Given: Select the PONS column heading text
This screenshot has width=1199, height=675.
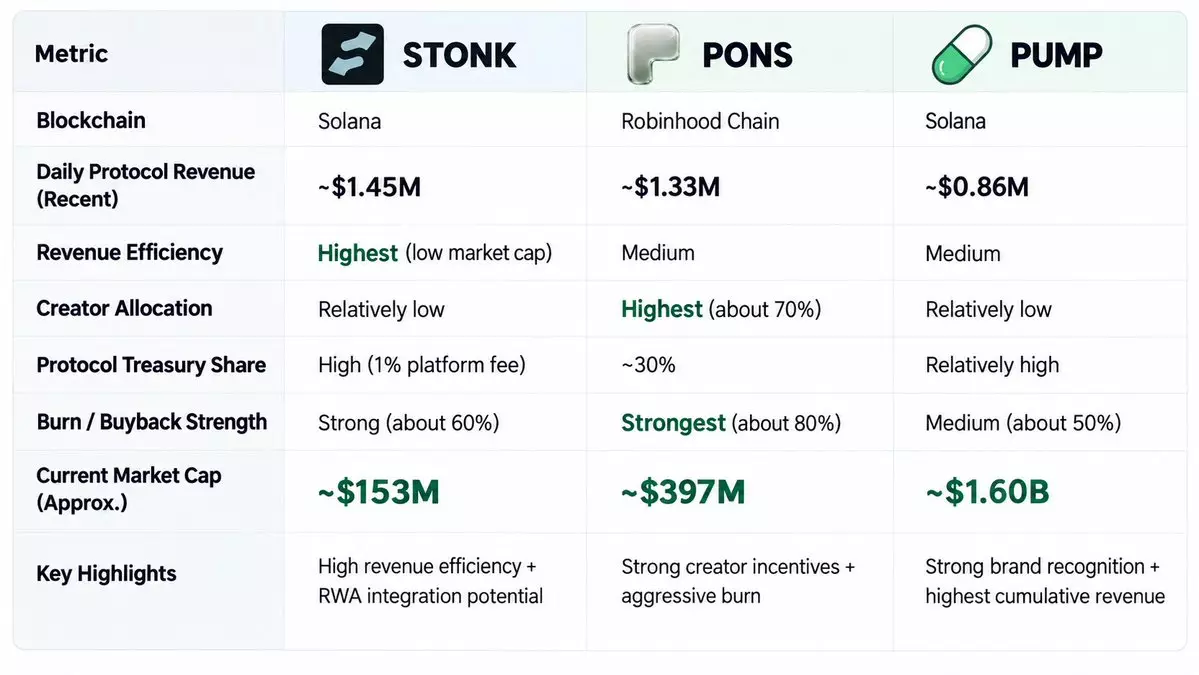Looking at the screenshot, I should coord(747,55).
